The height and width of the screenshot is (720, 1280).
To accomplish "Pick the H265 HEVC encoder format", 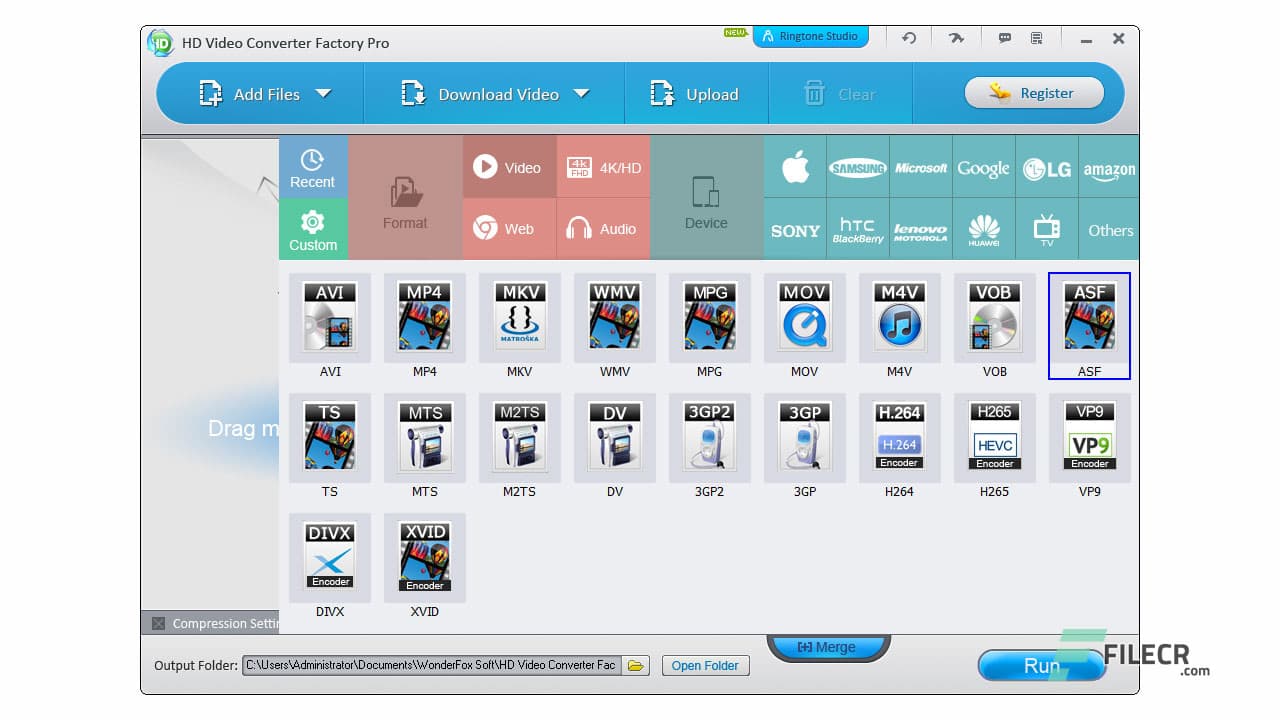I will pos(994,438).
